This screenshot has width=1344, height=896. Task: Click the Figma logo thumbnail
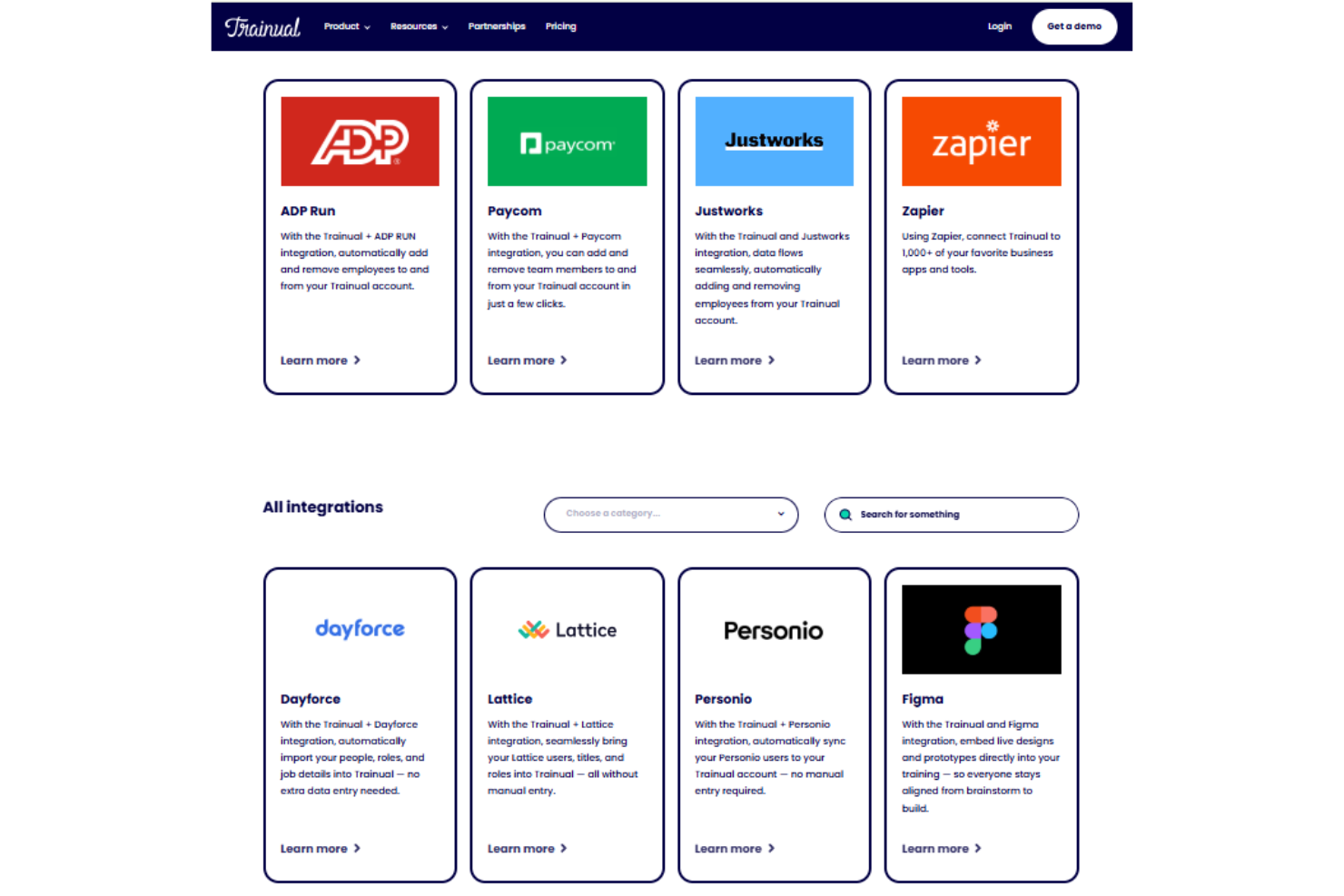pyautogui.click(x=981, y=629)
